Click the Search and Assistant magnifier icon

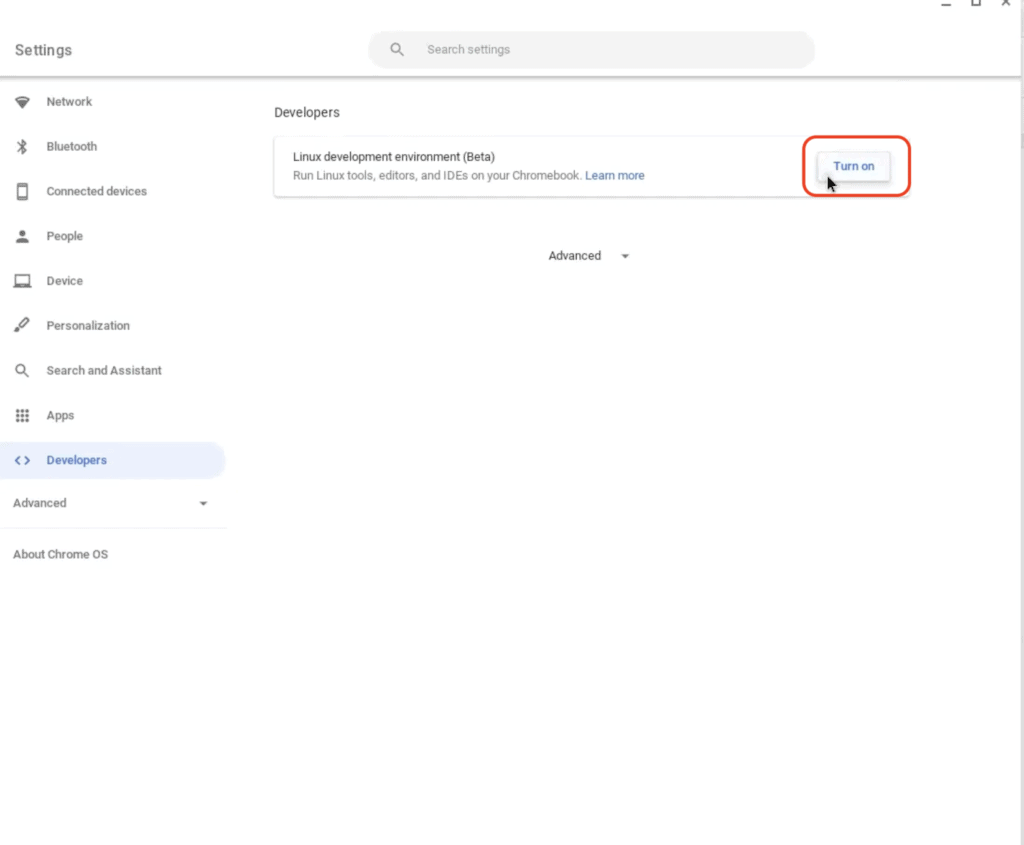(22, 370)
